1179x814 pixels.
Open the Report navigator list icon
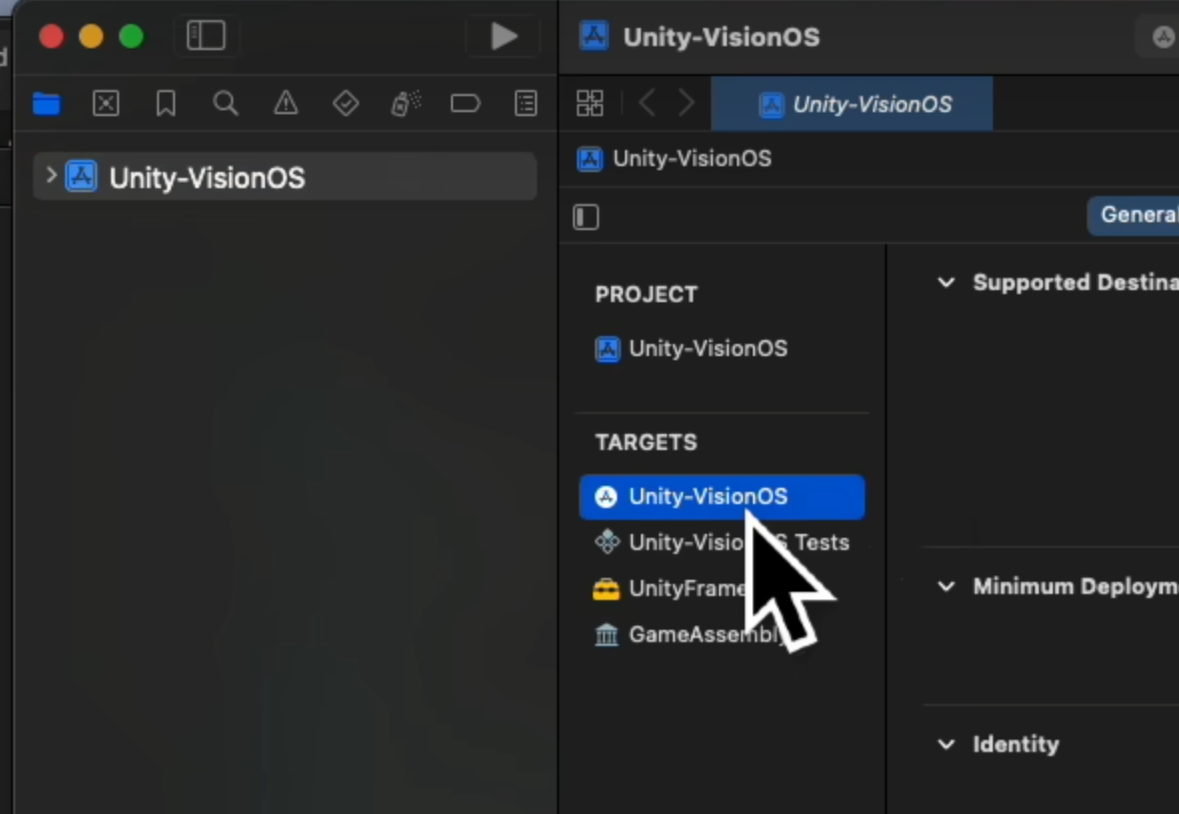(x=526, y=103)
